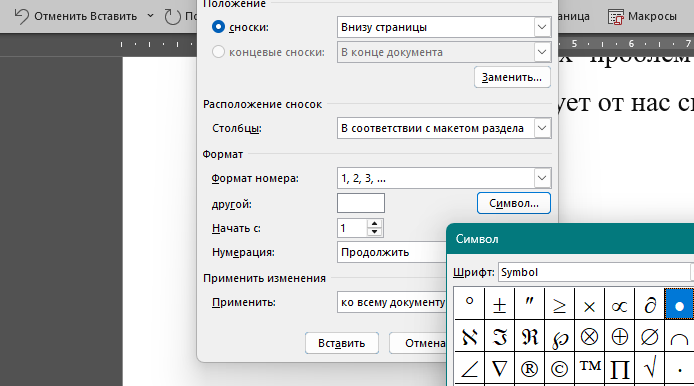Select the nabla symbol ∇
Screen dimensions: 694x386
499,368
